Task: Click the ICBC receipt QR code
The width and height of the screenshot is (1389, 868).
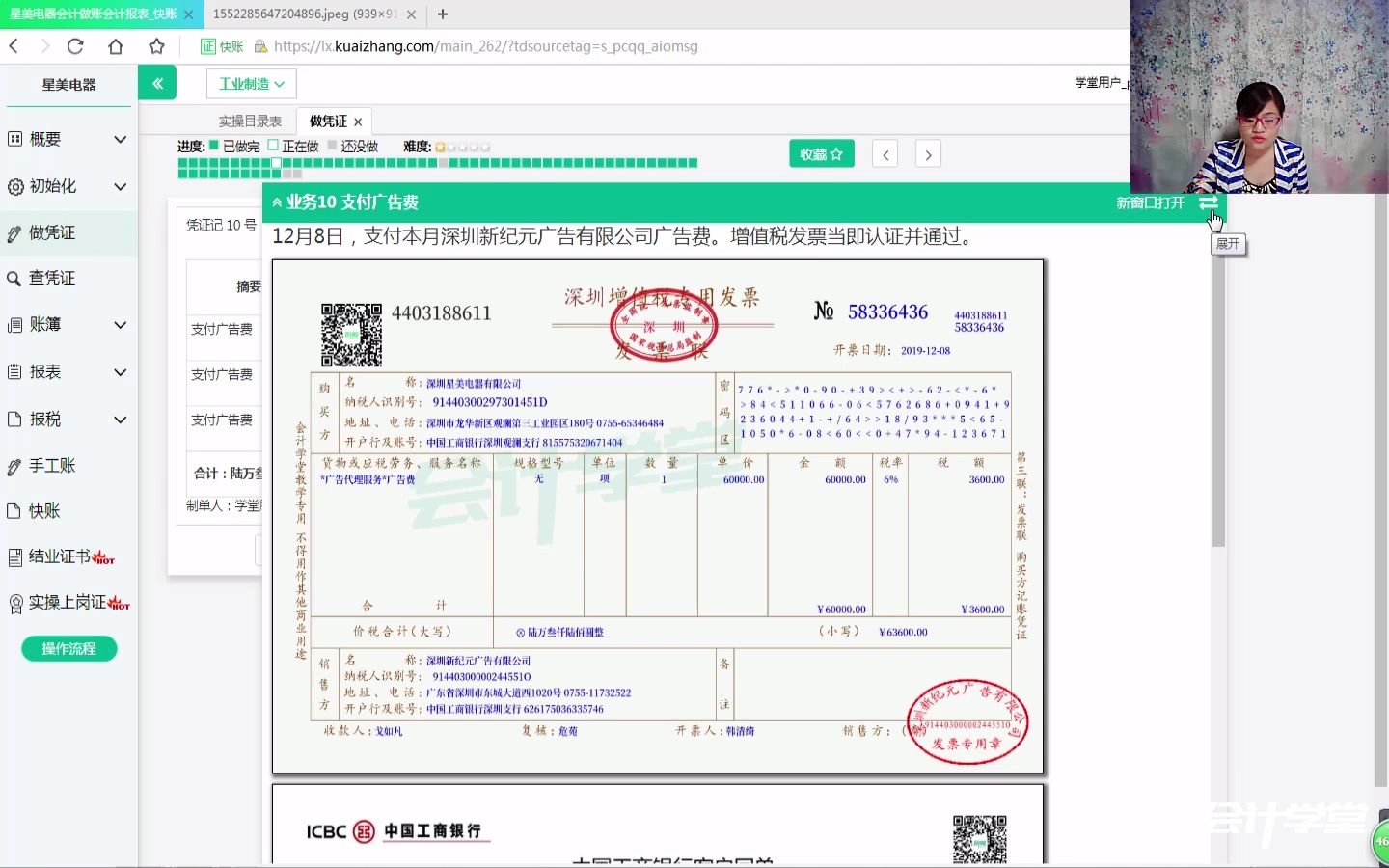Action: point(980,839)
